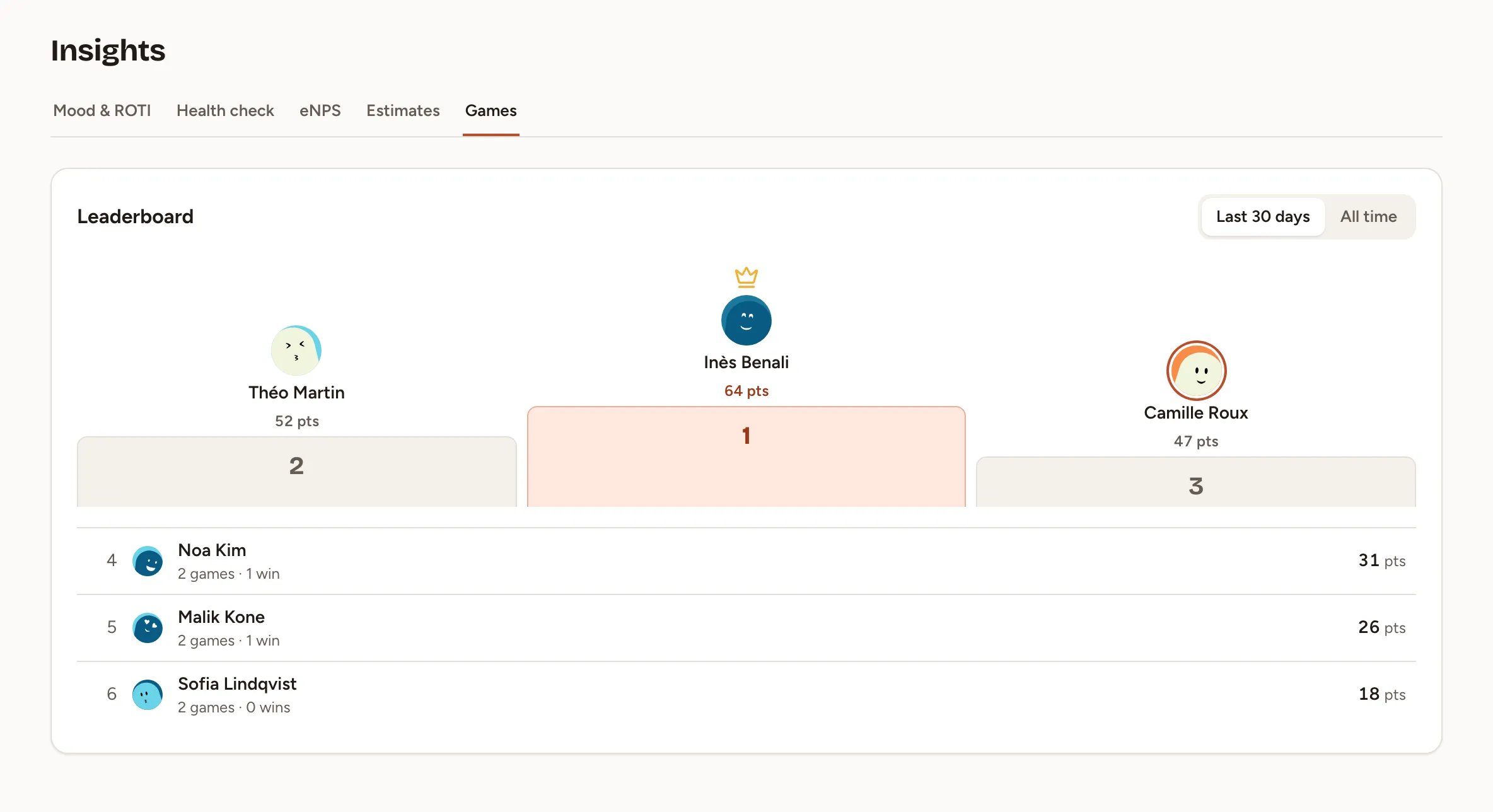Screen dimensions: 1493x812
Task: Select the Games tab
Action: click(x=491, y=110)
